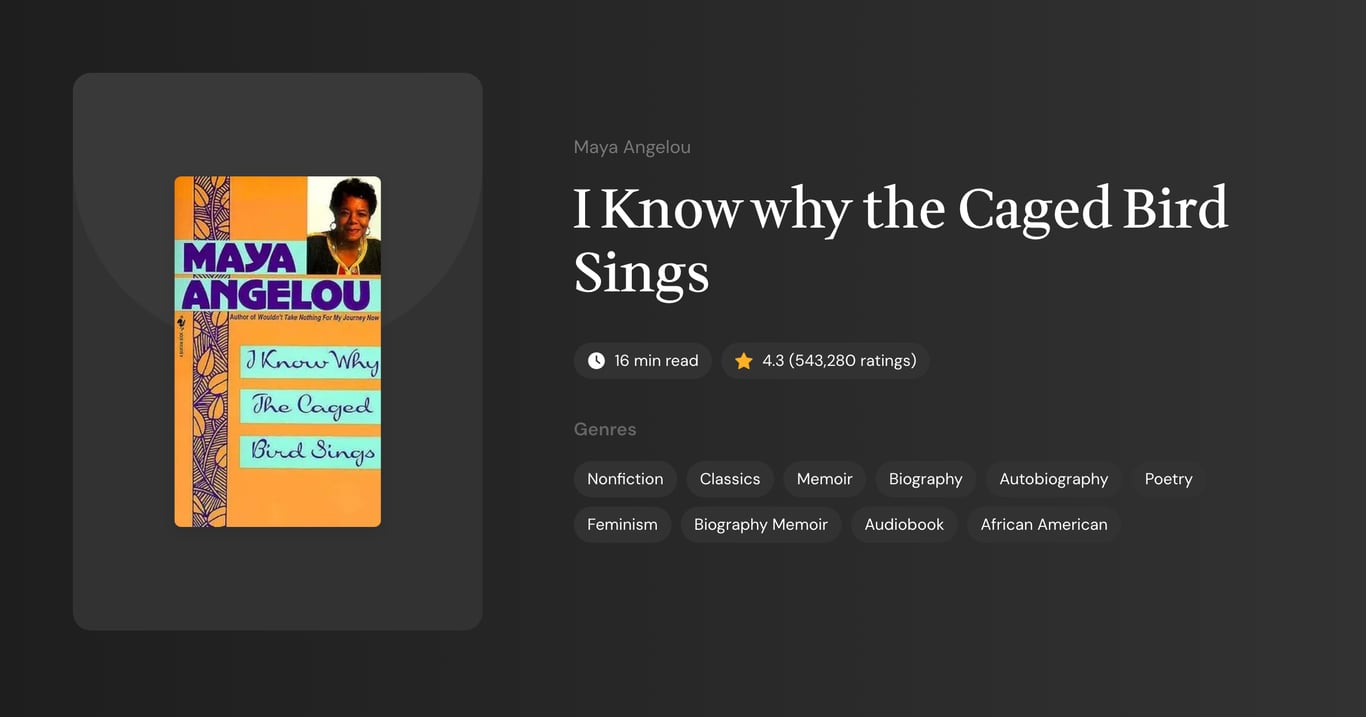Select the Poetry genre tag
This screenshot has height=717, width=1366.
point(1168,479)
